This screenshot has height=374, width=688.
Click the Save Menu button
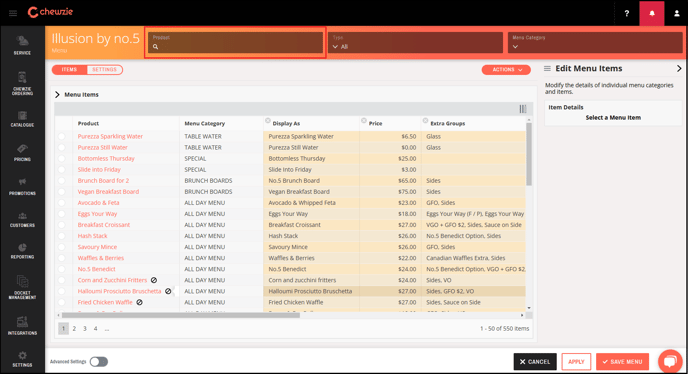point(622,362)
